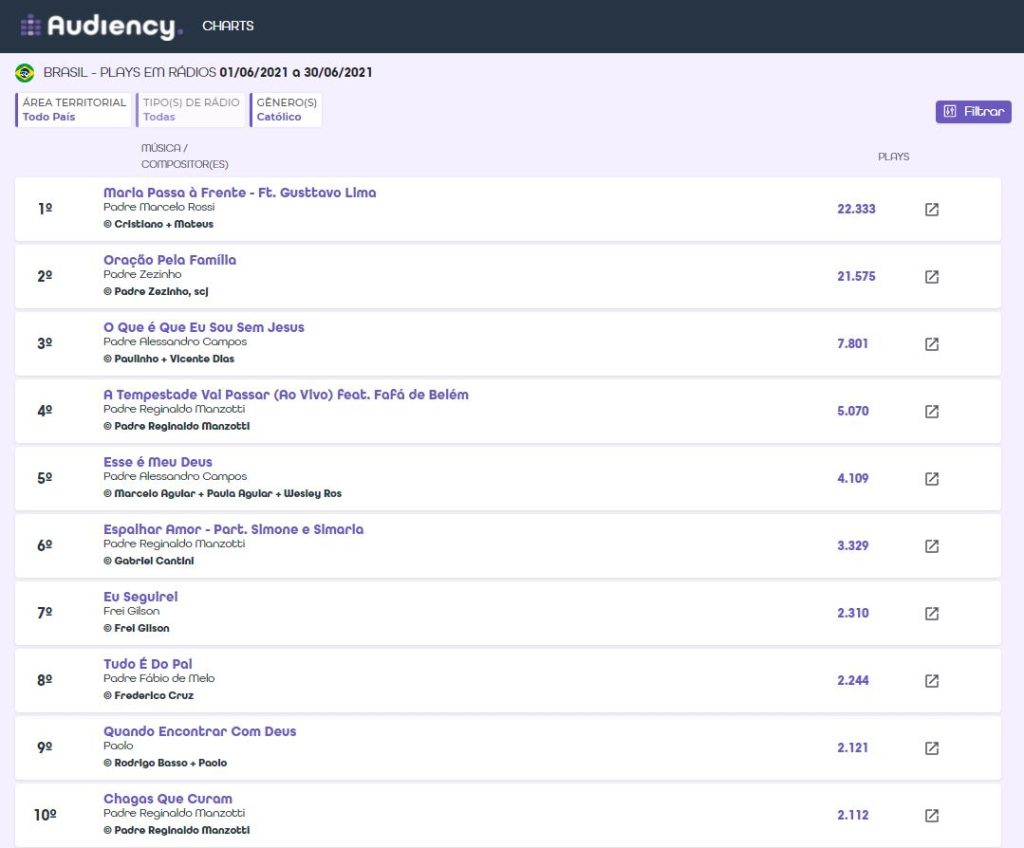Open song A Tempestade Vai Passar (Ao Vivo)
This screenshot has width=1024, height=848.
click(286, 394)
